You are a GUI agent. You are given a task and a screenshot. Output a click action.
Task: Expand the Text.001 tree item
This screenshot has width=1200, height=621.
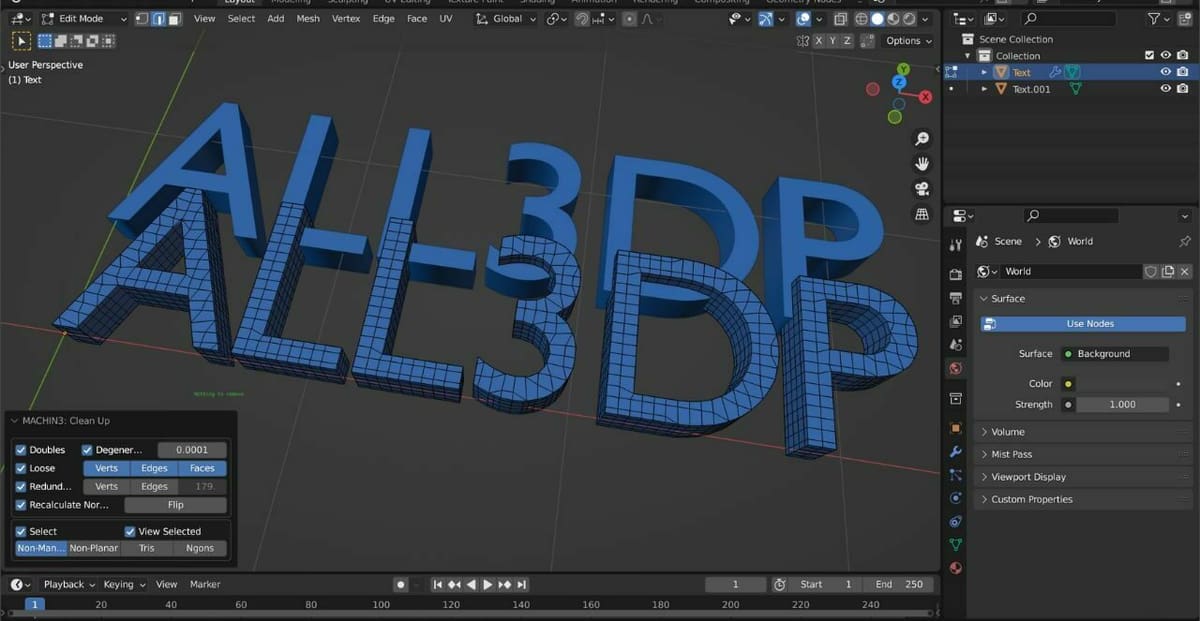984,89
